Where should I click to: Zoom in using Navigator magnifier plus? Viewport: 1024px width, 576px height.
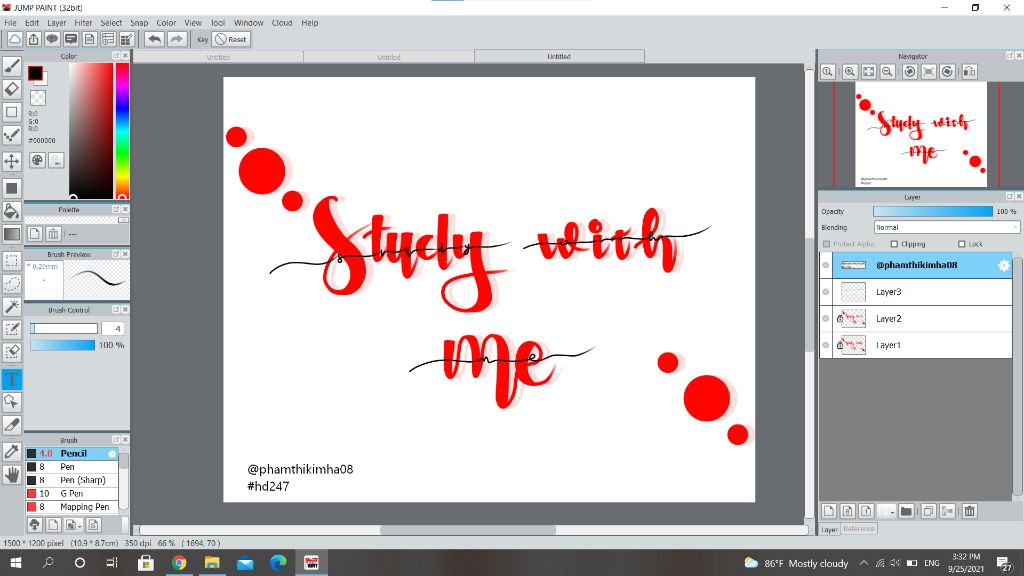(850, 71)
